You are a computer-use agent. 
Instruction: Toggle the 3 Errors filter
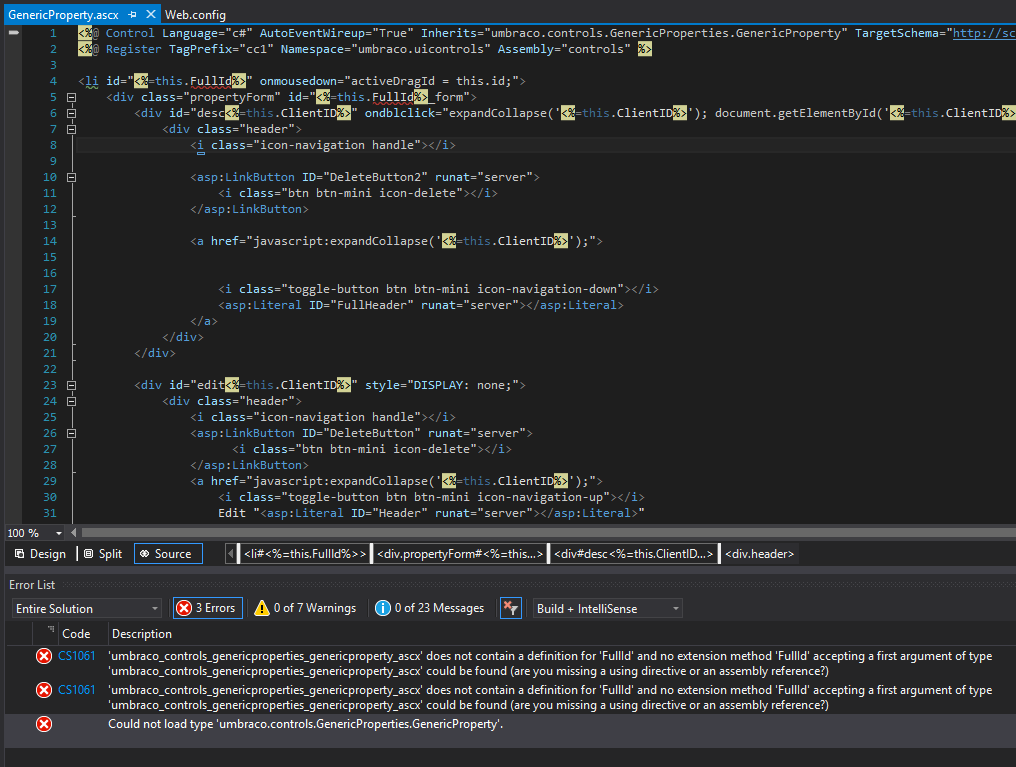click(208, 608)
